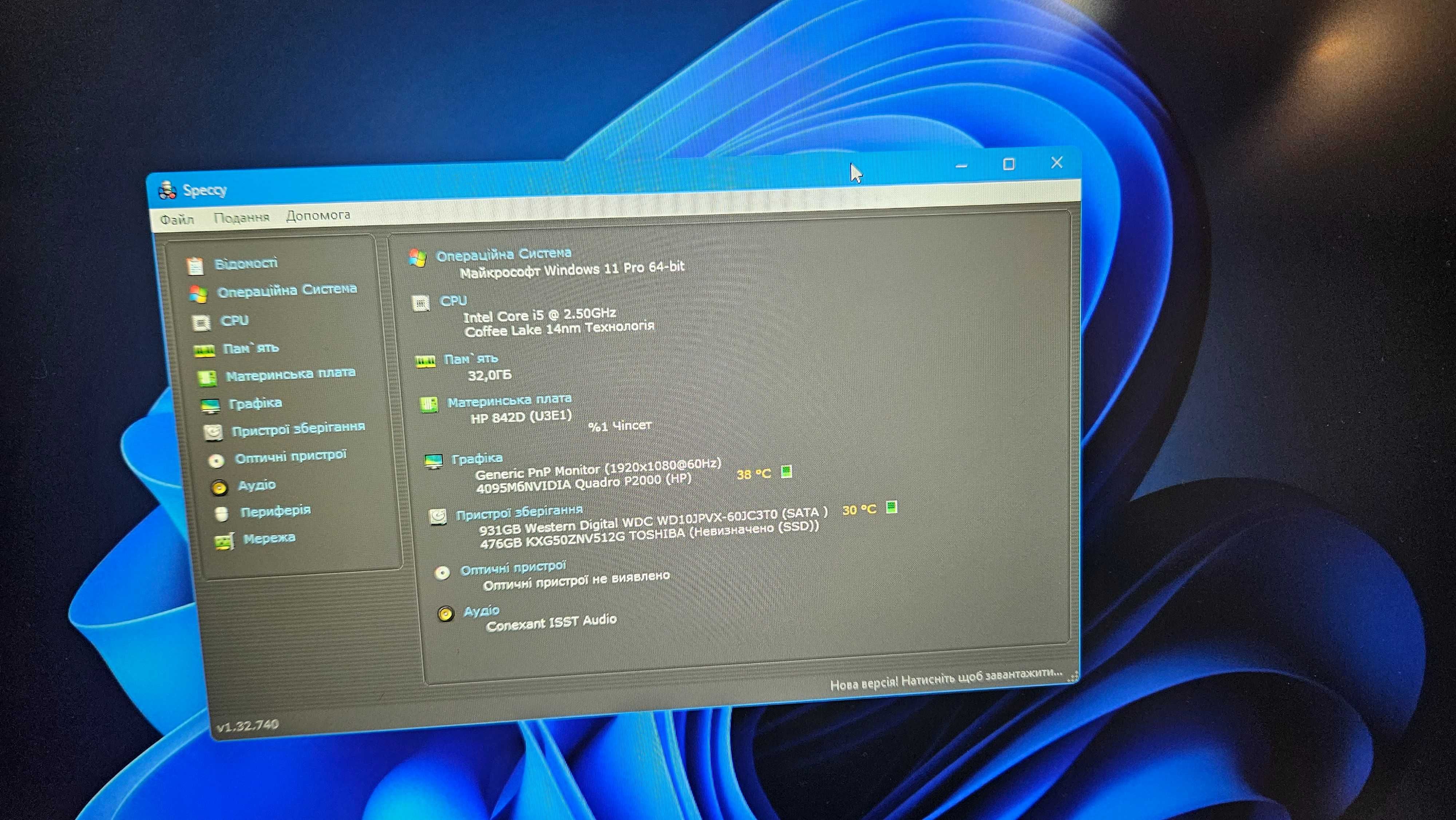1456x820 pixels.
Task: Click the motherboard icon in sidebar
Action: [x=207, y=378]
